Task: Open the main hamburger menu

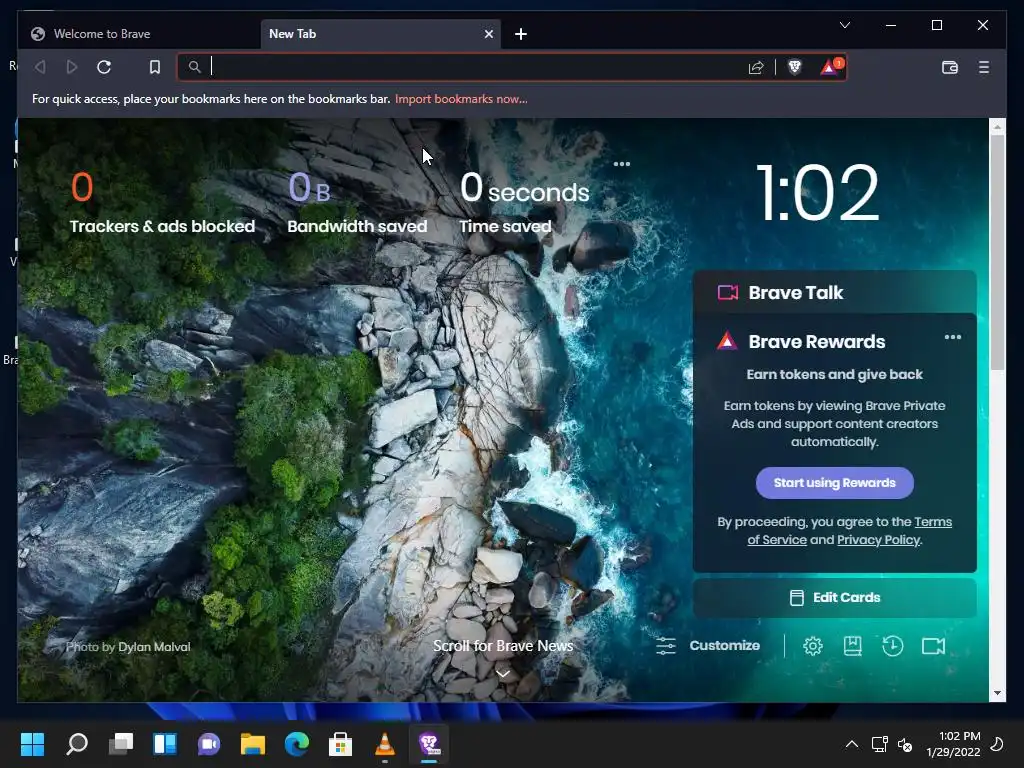Action: coord(984,67)
